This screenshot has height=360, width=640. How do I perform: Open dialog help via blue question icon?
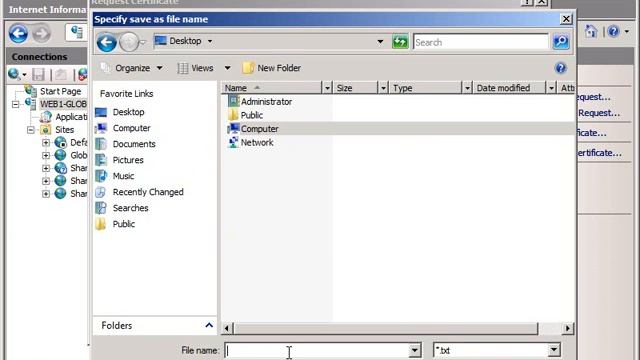point(561,68)
